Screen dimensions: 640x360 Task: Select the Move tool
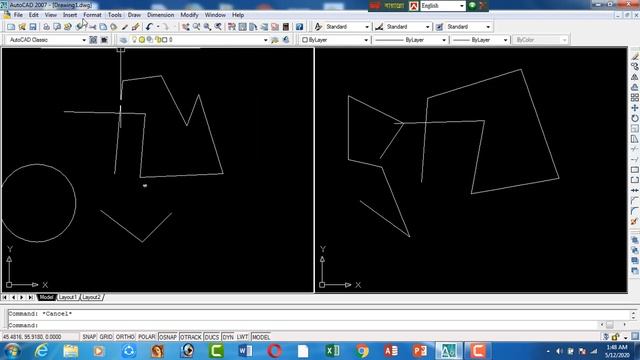[635, 108]
